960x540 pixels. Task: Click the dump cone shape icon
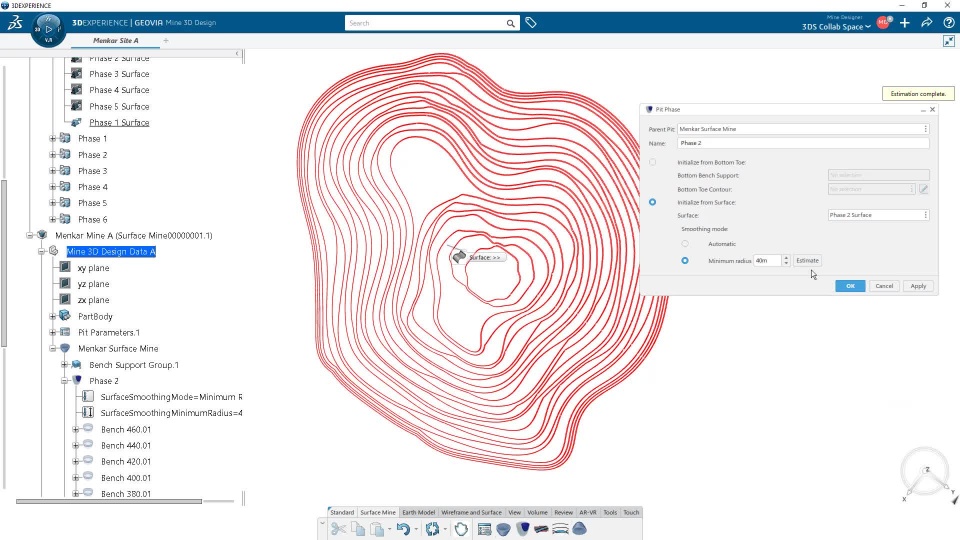(x=579, y=529)
